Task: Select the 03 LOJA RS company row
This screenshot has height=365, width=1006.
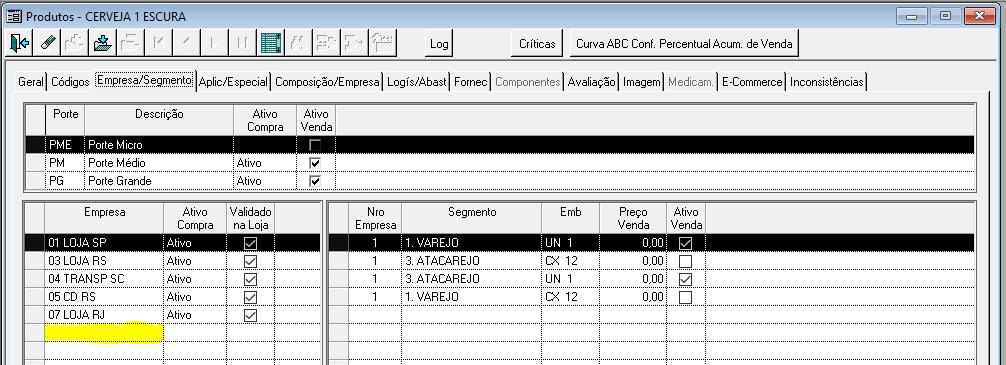Action: [104, 261]
